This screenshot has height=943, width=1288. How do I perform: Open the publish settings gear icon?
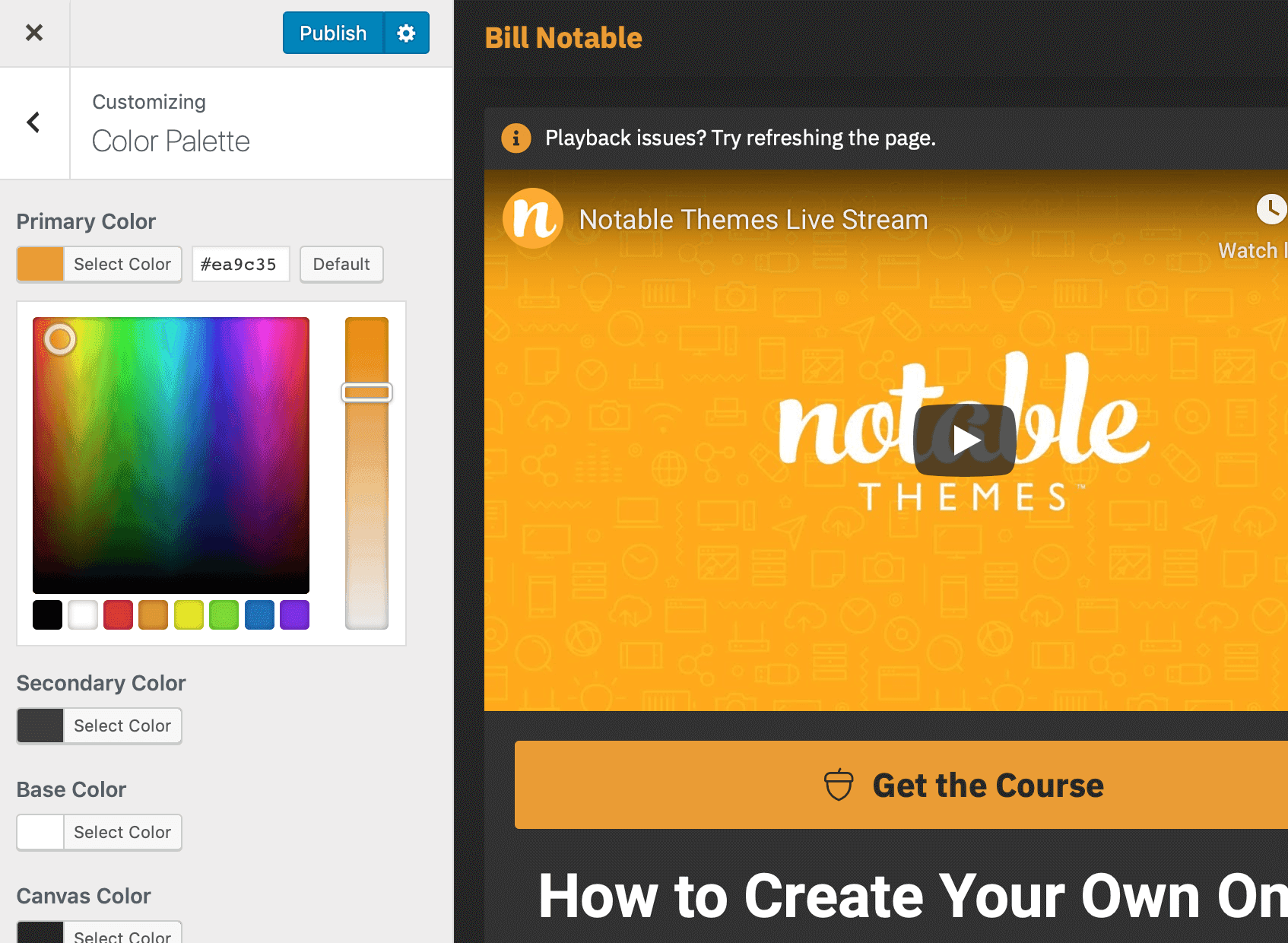(x=406, y=33)
